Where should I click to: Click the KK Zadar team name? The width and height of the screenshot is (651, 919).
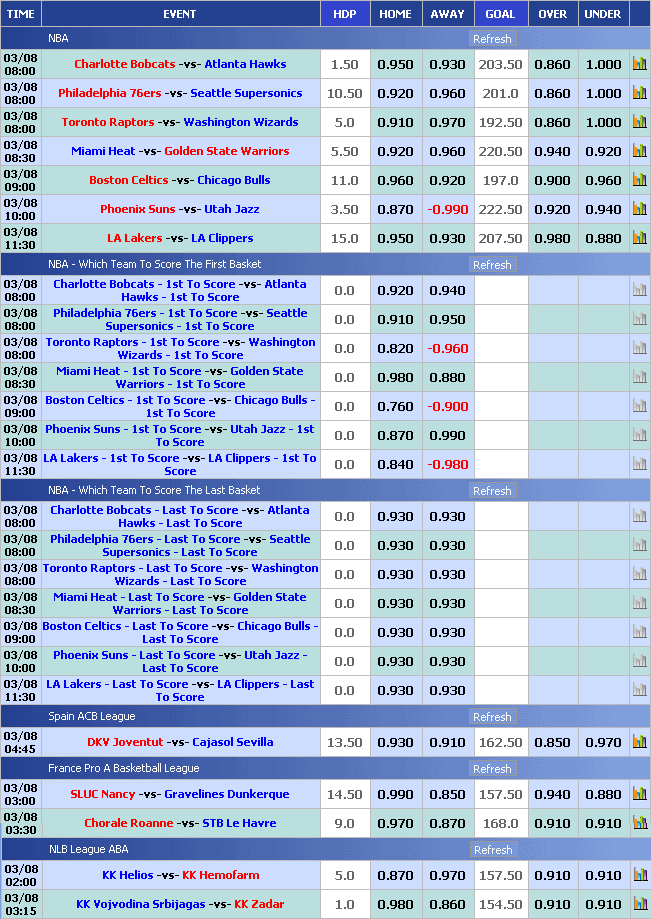coord(259,903)
